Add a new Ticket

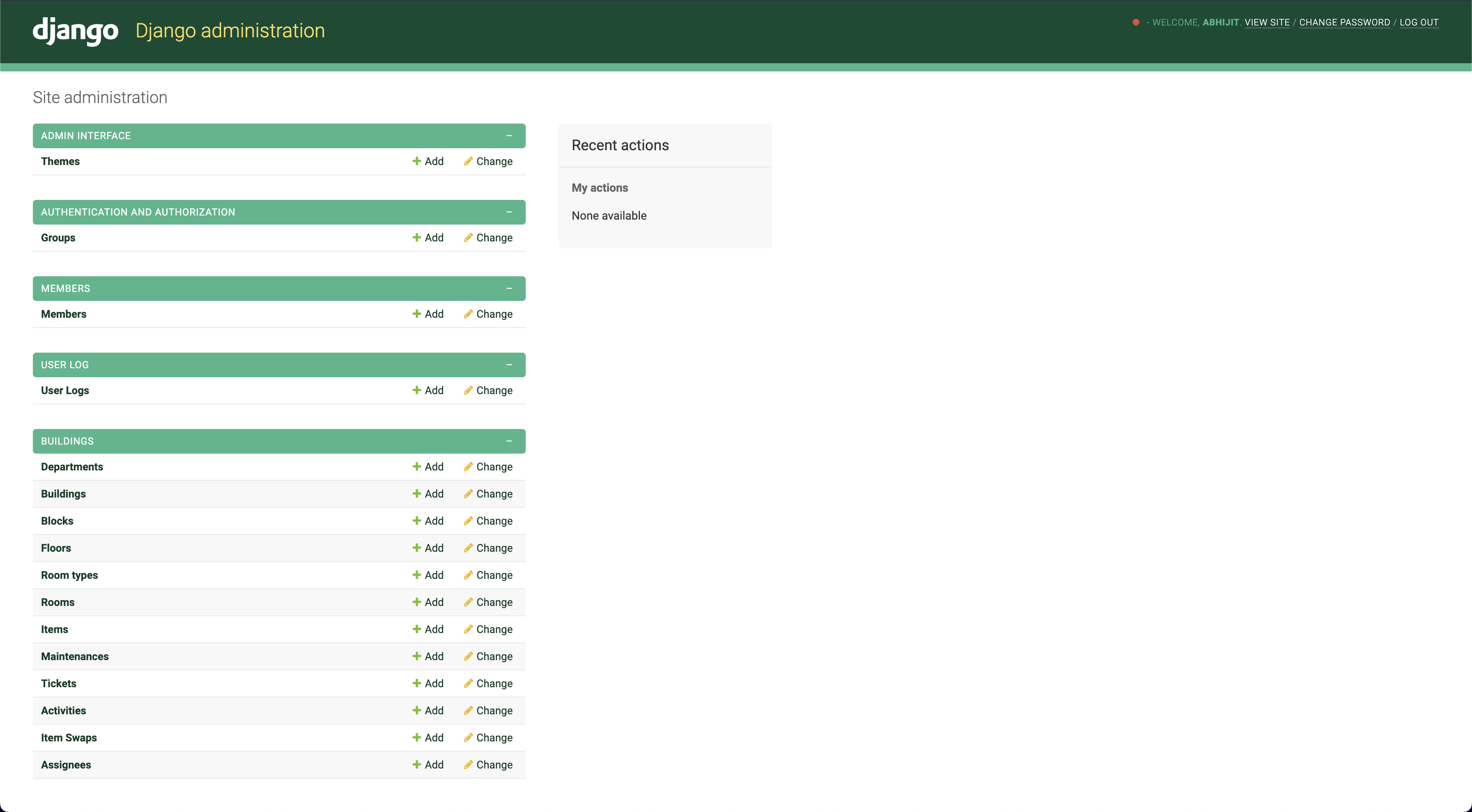(428, 683)
